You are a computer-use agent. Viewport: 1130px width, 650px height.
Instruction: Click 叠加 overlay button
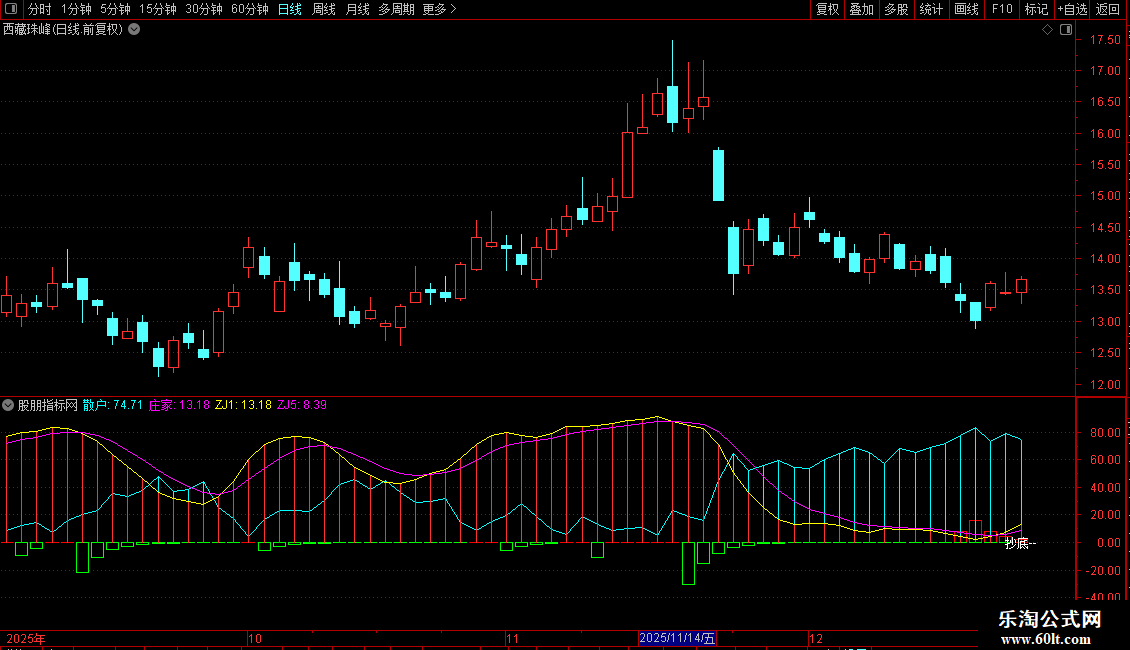[x=861, y=9]
